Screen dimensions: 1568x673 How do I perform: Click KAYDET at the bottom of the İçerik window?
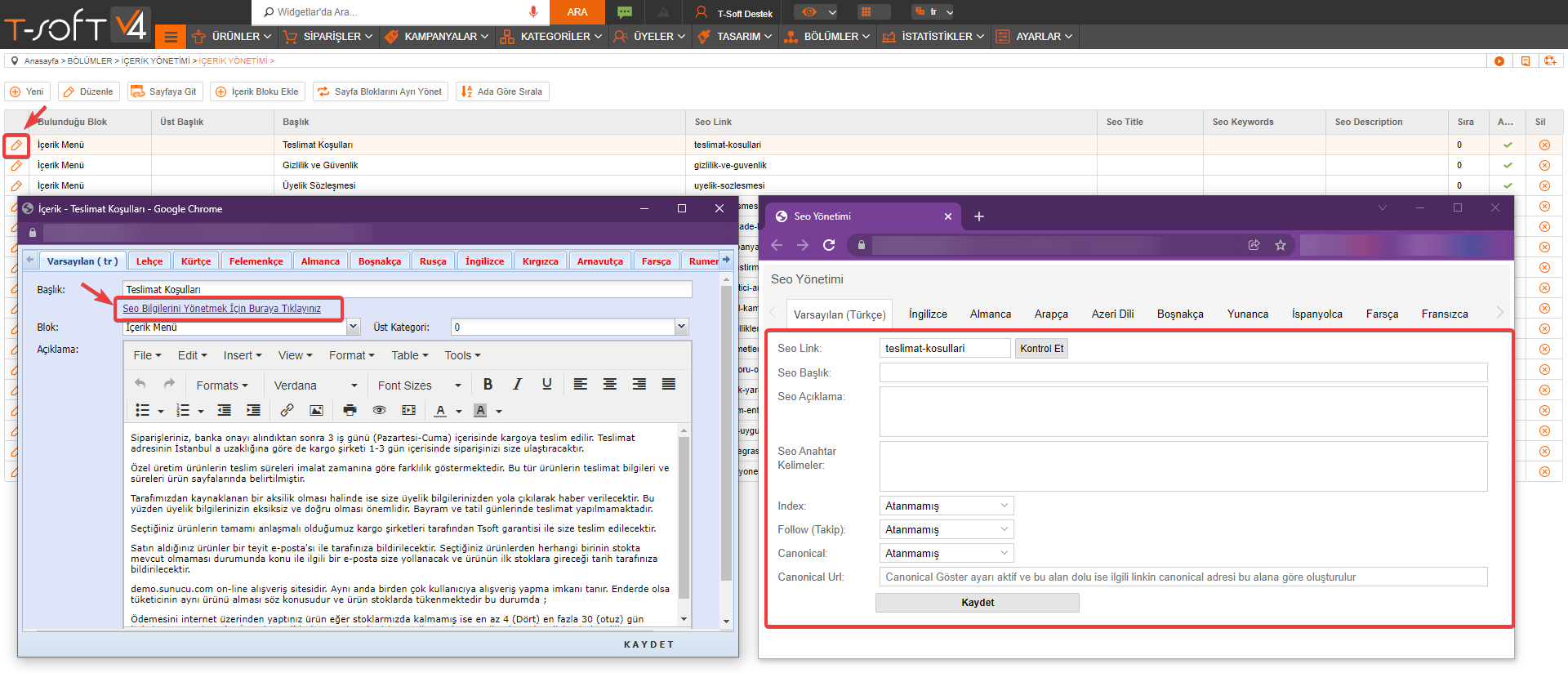pos(648,644)
